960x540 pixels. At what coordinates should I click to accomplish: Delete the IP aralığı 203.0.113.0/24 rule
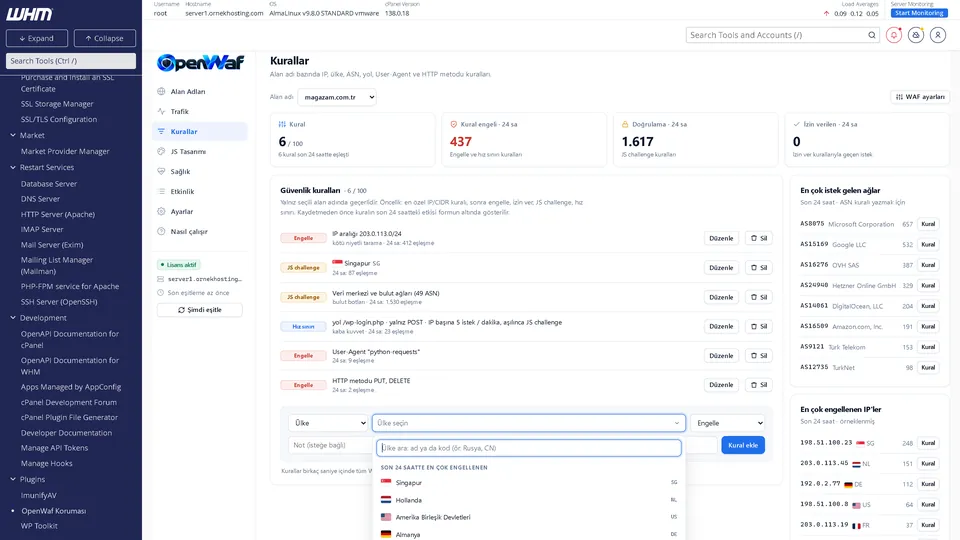click(x=758, y=238)
